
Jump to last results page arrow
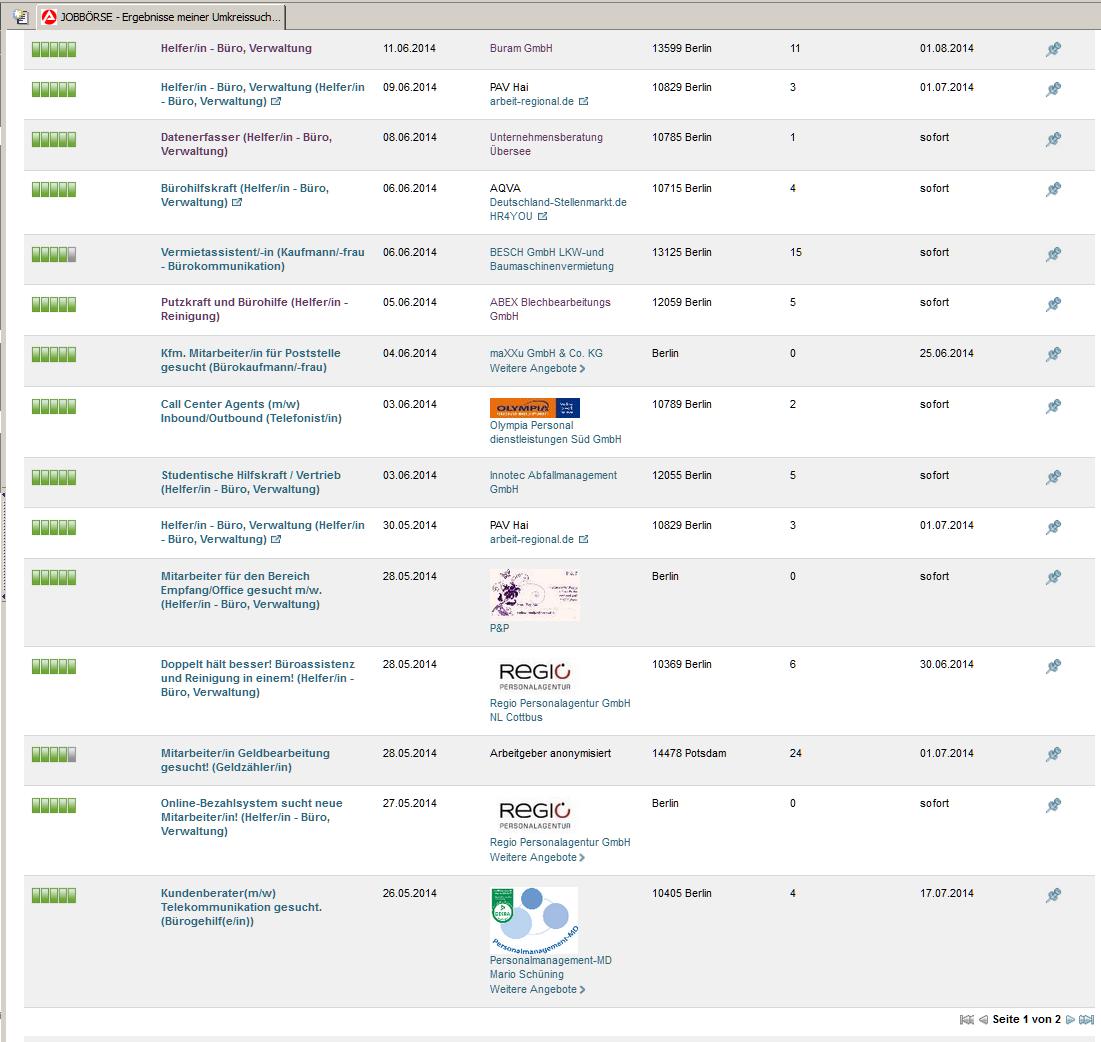[1086, 1020]
